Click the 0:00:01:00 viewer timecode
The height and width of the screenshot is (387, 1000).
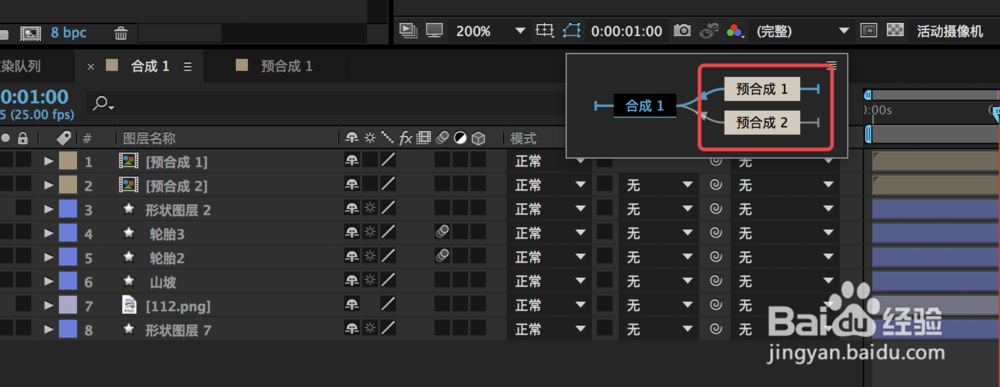point(626,31)
